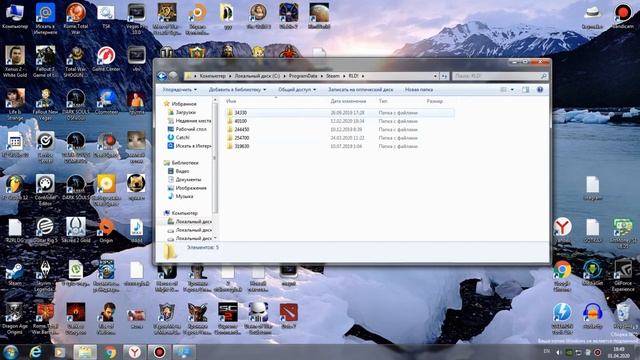Open the StarCraft 2 desktop icon
Screen dimensions: 640x360
227,318
